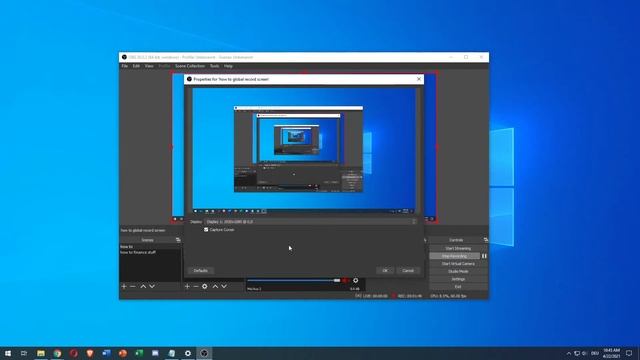Adjust the audio mixer volume slider
The image size is (640, 360).
coord(294,280)
